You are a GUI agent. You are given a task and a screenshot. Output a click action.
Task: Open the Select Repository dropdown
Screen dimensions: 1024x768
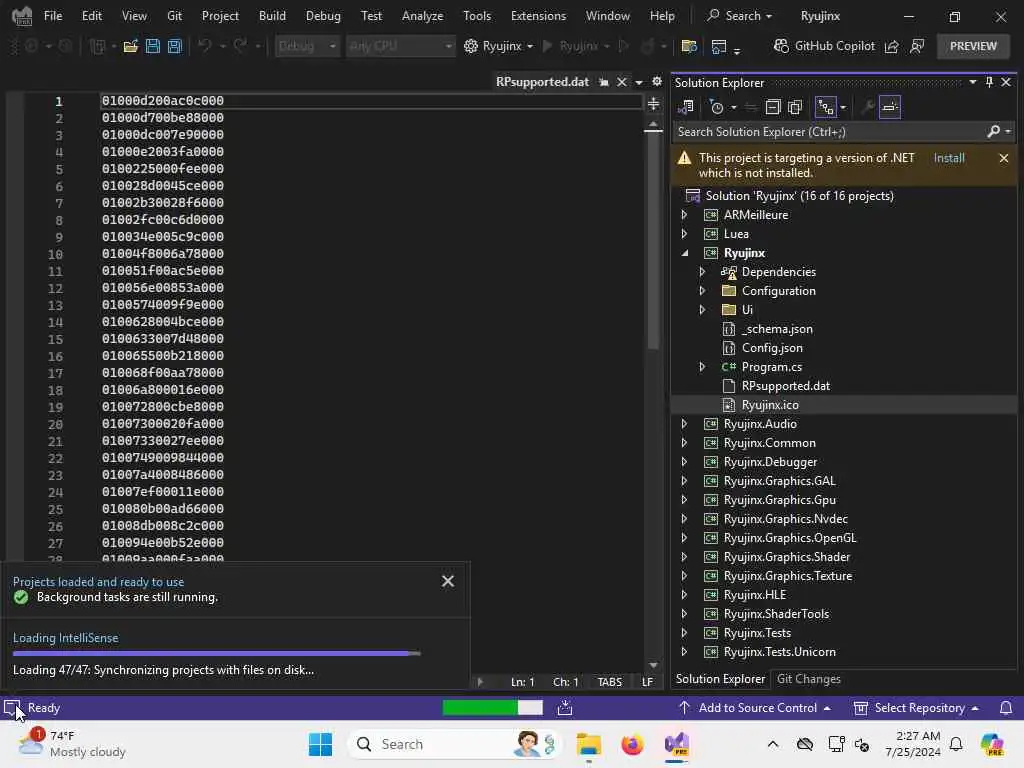pyautogui.click(x=917, y=708)
